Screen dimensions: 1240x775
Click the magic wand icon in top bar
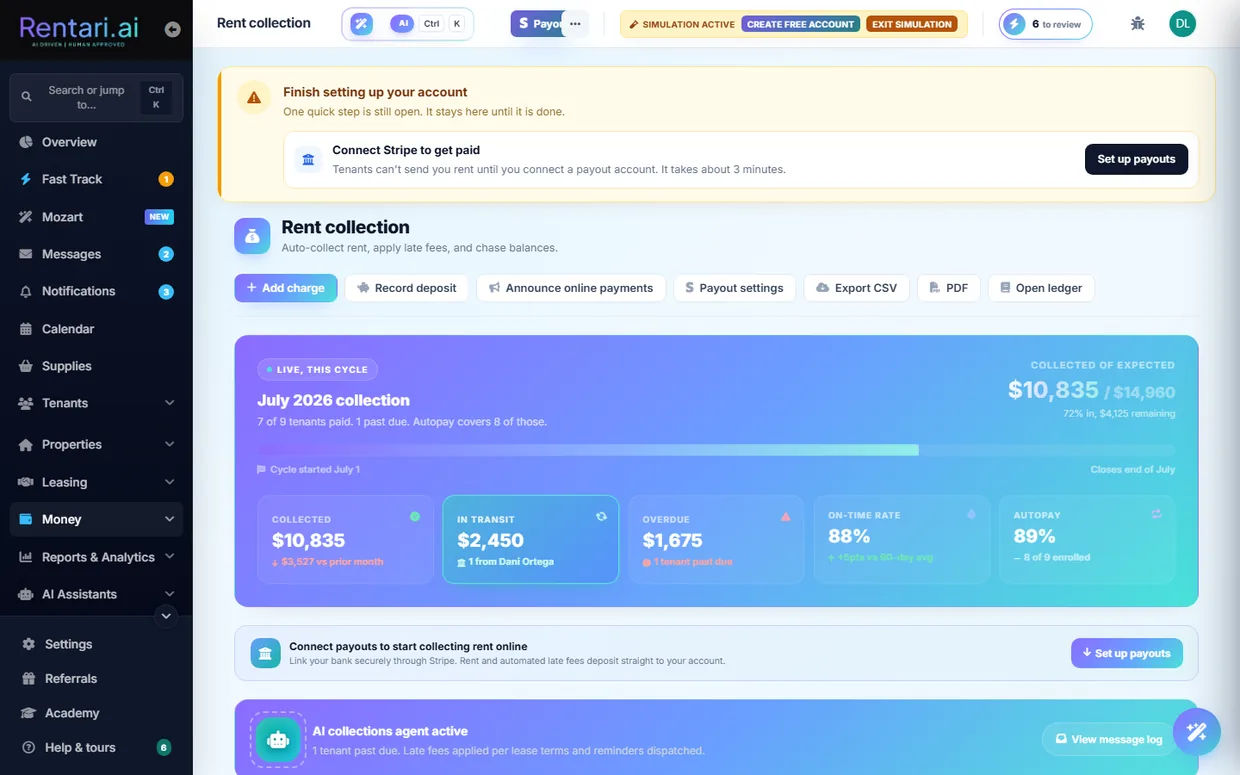click(362, 24)
